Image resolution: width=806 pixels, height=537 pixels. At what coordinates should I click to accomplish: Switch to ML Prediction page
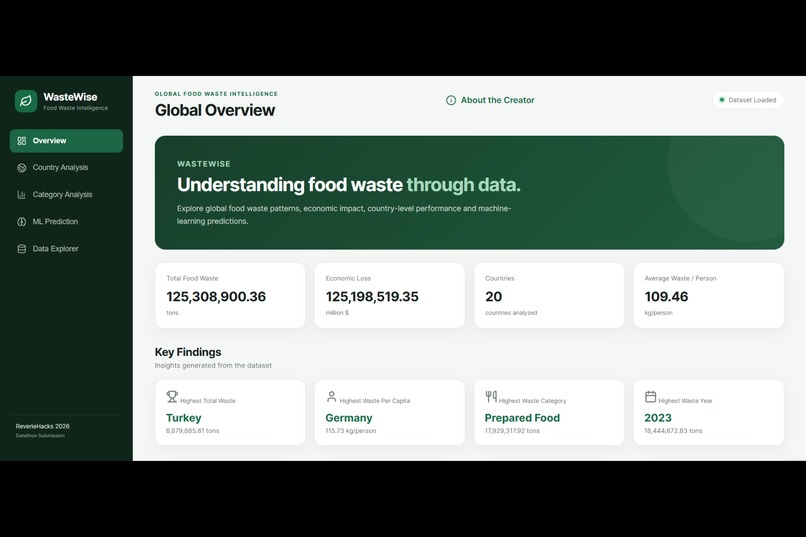click(x=66, y=221)
